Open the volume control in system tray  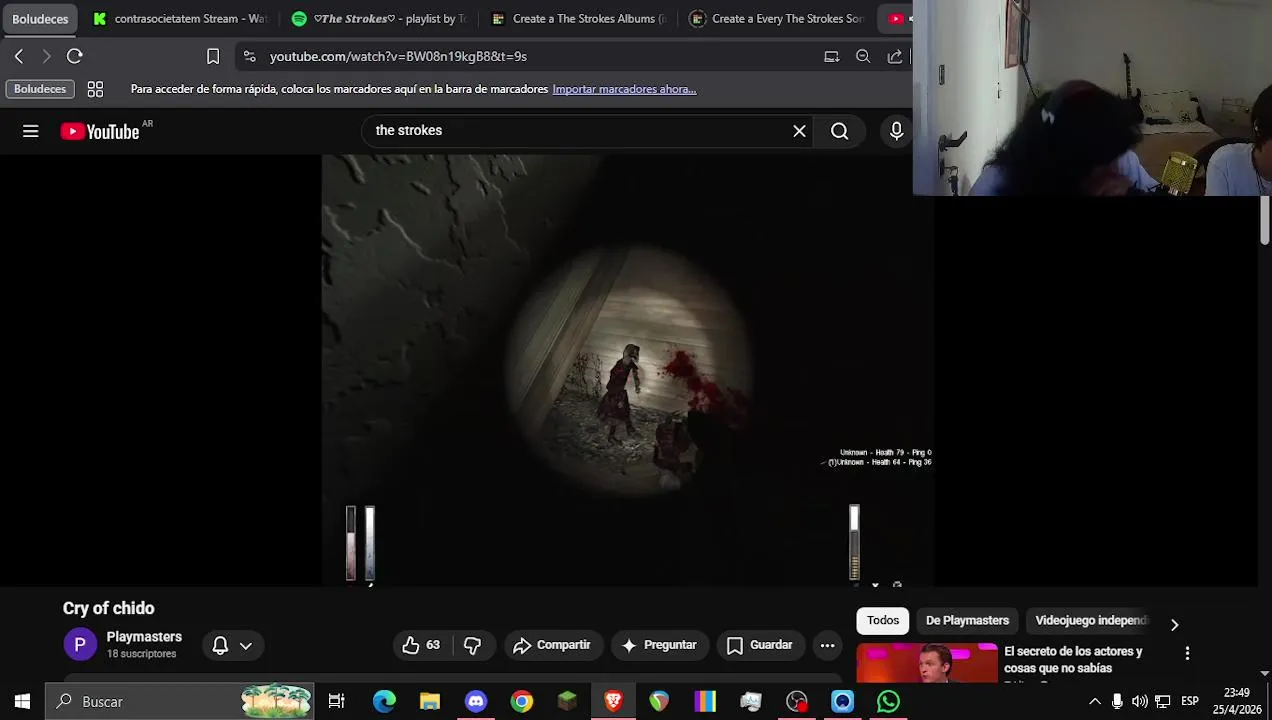pos(1140,702)
